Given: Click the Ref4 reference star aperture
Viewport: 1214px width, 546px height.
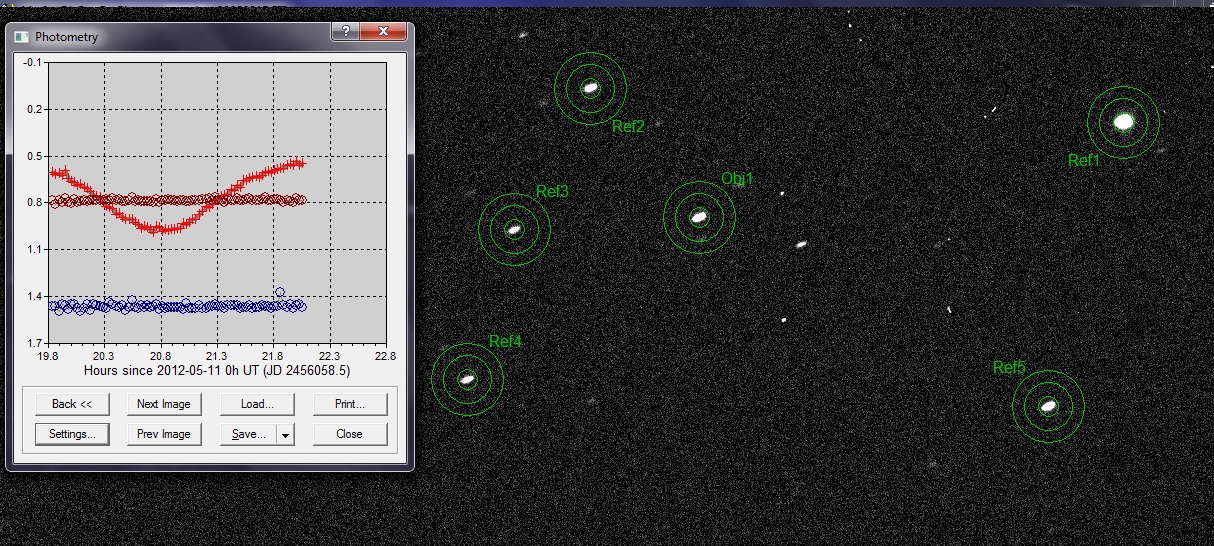Looking at the screenshot, I should tap(467, 378).
